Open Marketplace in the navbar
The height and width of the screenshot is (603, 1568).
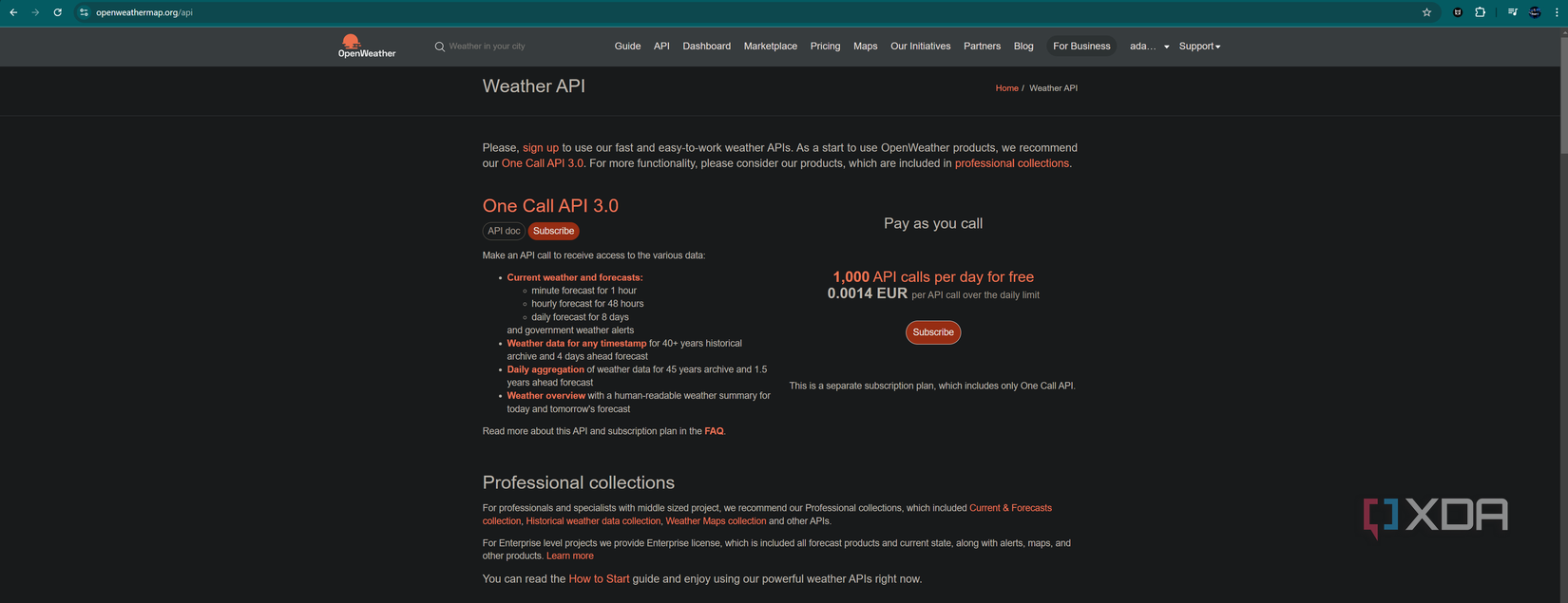coord(771,46)
